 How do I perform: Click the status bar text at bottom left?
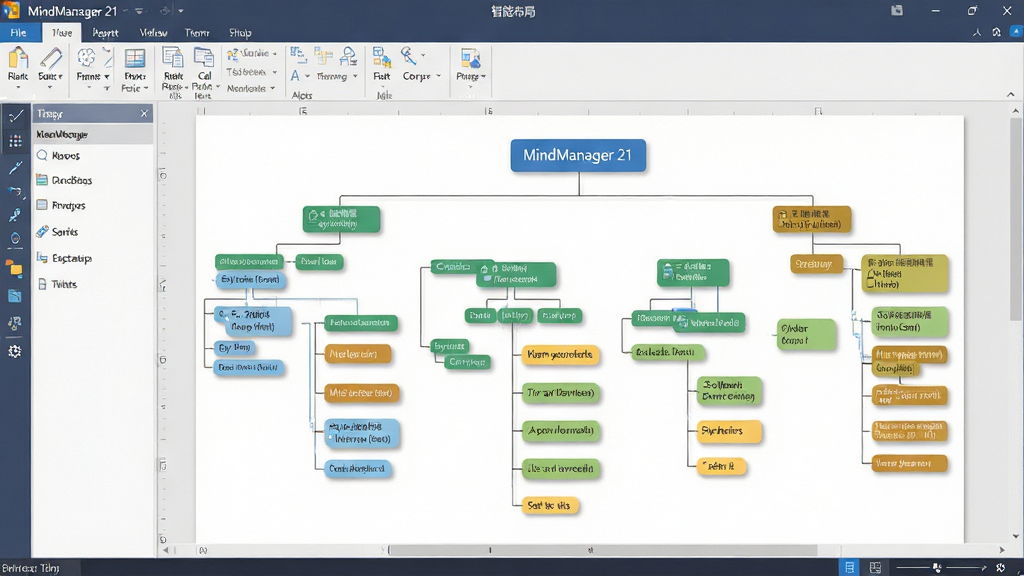[x=31, y=568]
